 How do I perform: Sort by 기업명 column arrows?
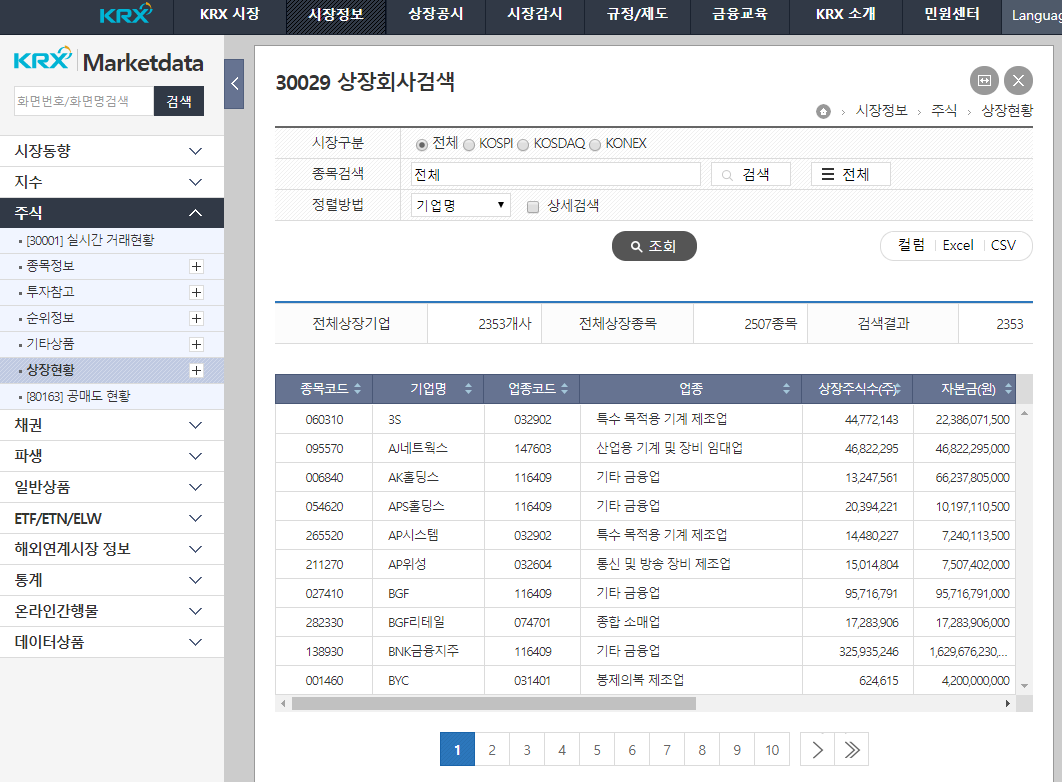(x=468, y=389)
